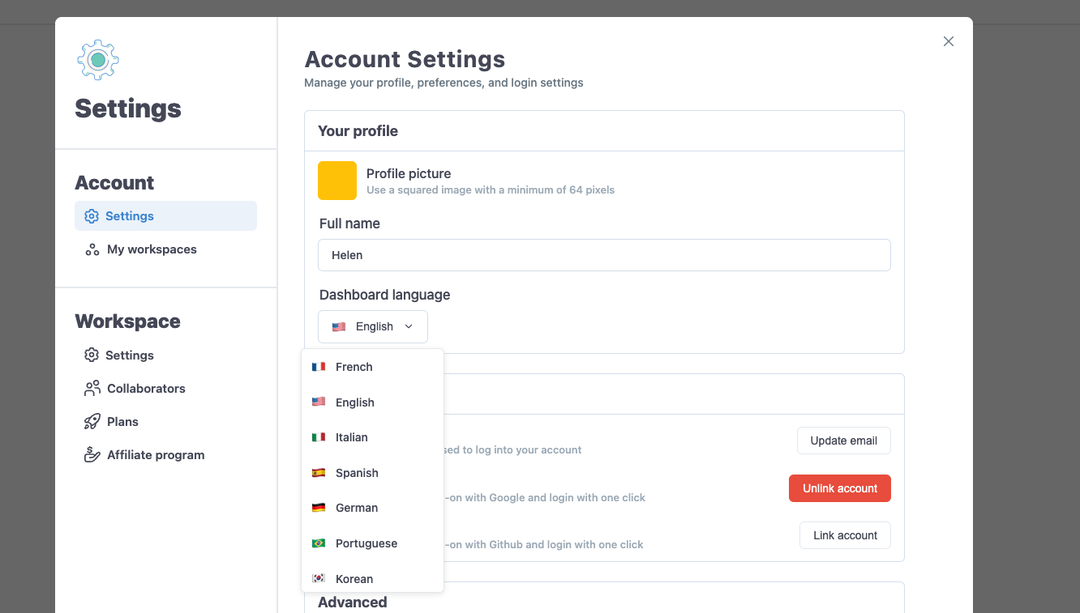
Task: Click the My workspaces nodes icon
Action: [92, 249]
